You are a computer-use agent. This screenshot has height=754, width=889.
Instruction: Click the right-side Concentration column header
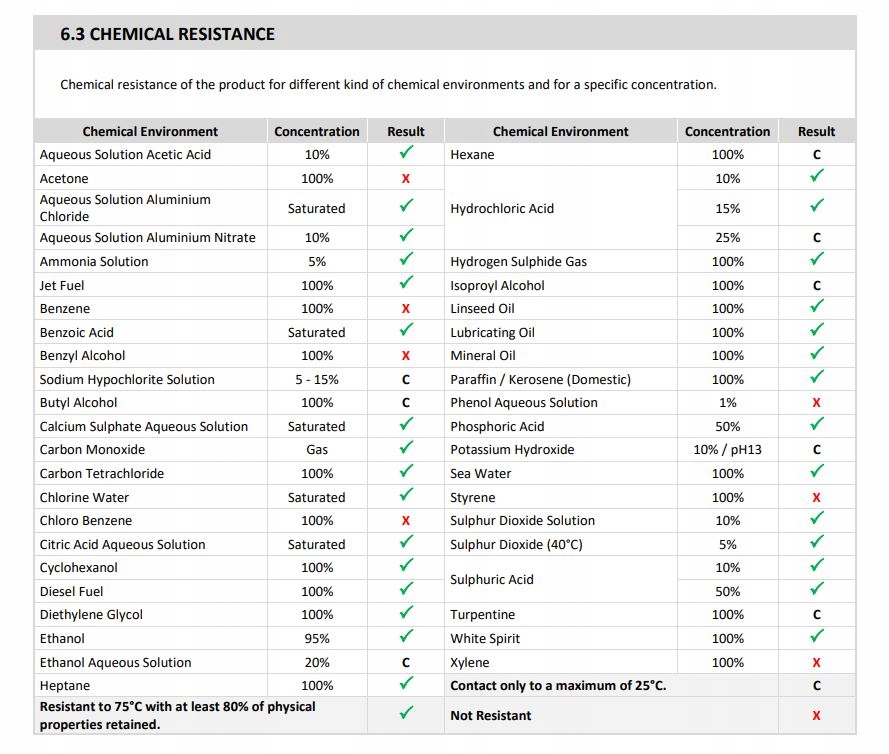[727, 131]
